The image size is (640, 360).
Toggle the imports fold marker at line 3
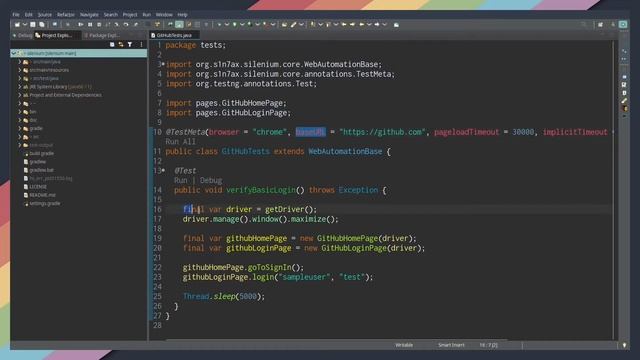(x=163, y=64)
